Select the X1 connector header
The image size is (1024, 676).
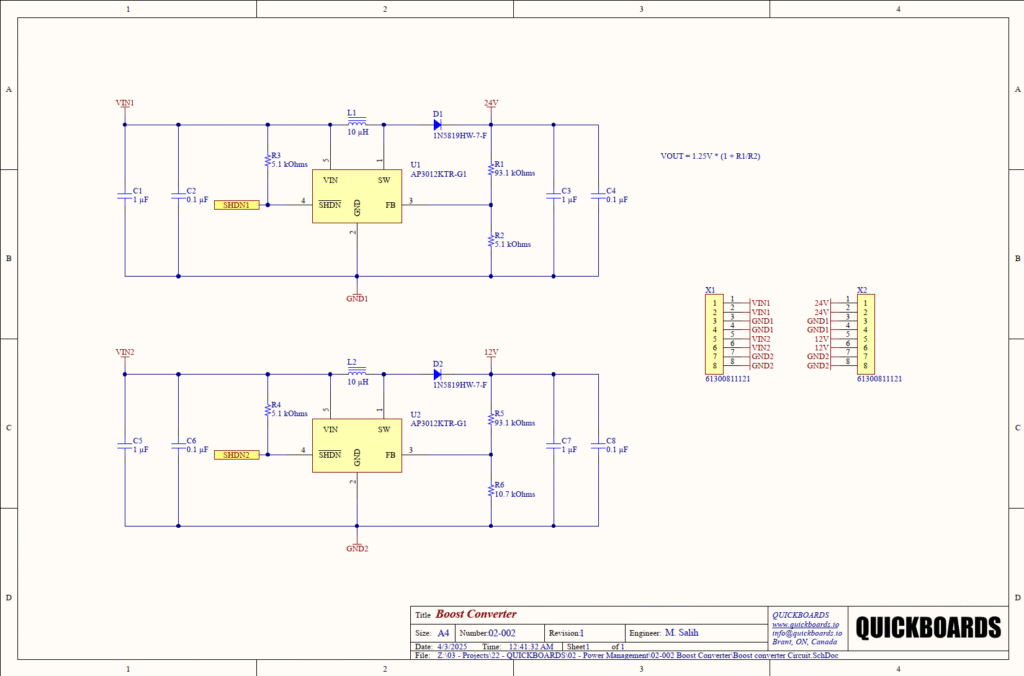[x=714, y=334]
